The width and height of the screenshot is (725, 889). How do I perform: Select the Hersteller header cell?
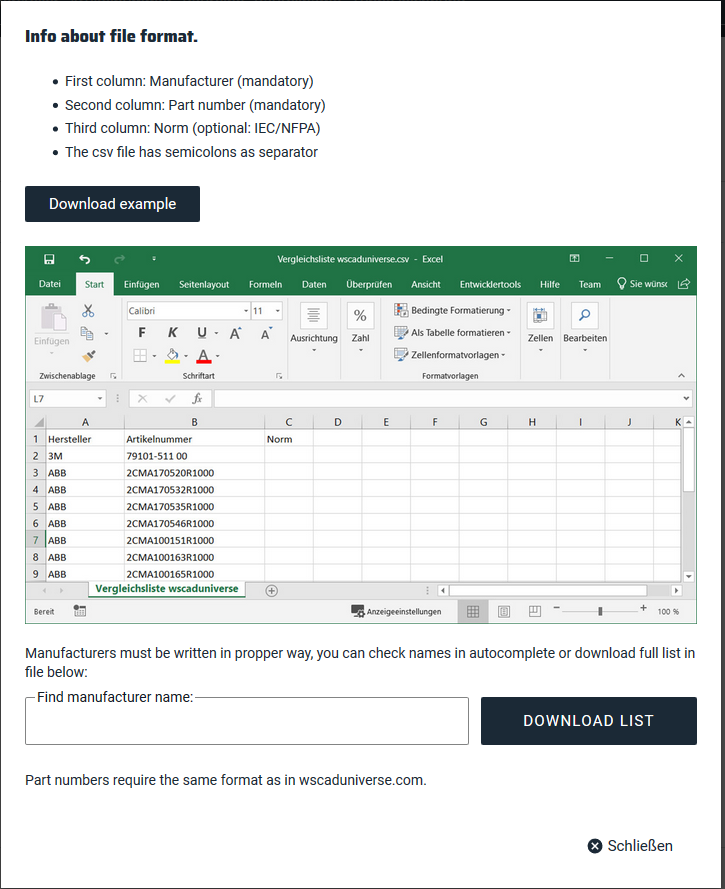[85, 439]
